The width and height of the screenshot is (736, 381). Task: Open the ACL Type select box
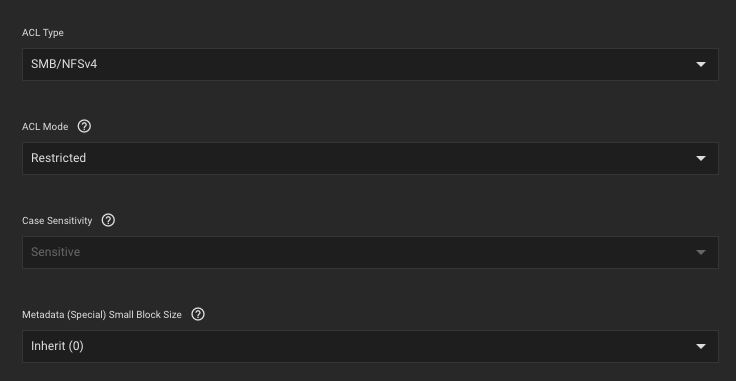click(x=370, y=64)
